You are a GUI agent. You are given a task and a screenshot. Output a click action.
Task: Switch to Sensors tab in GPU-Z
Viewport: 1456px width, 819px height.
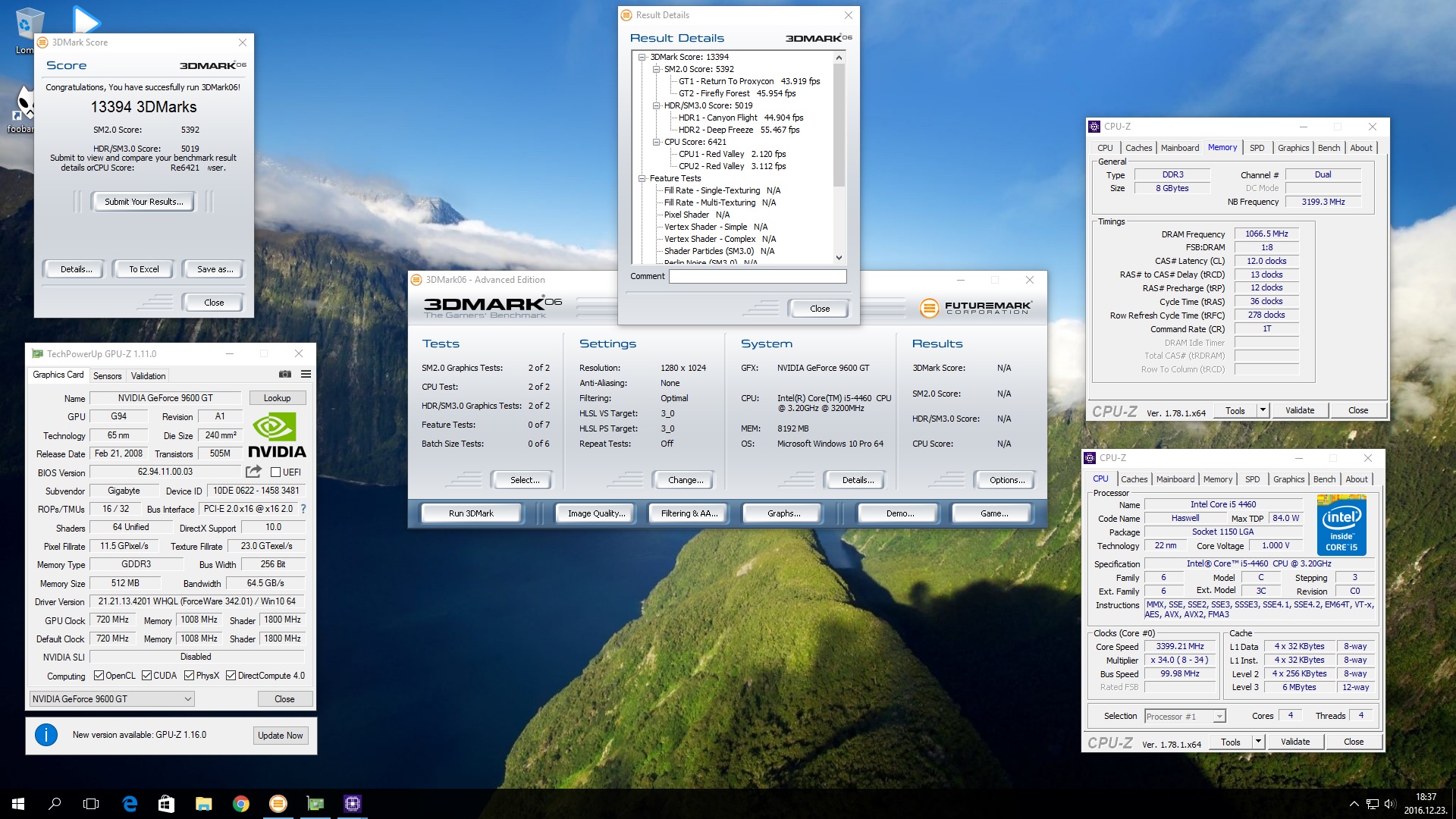[x=107, y=376]
